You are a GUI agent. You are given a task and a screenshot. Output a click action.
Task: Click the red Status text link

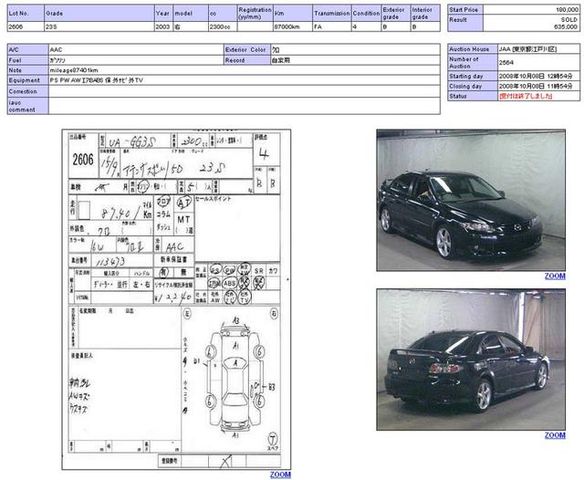pyautogui.click(x=526, y=96)
